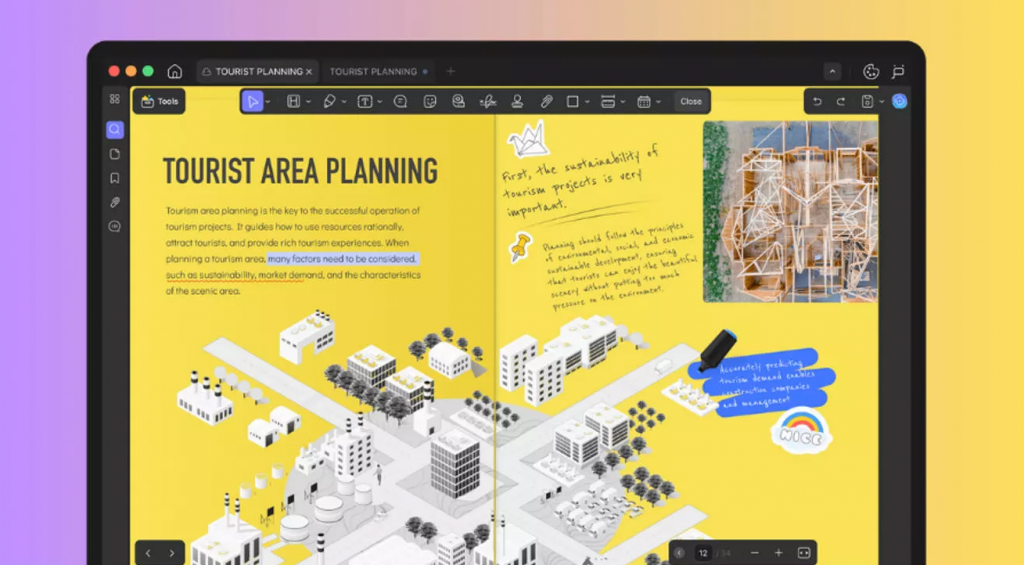
Task: Click highlighted text 'many factors need to be considered'
Action: pos(342,259)
